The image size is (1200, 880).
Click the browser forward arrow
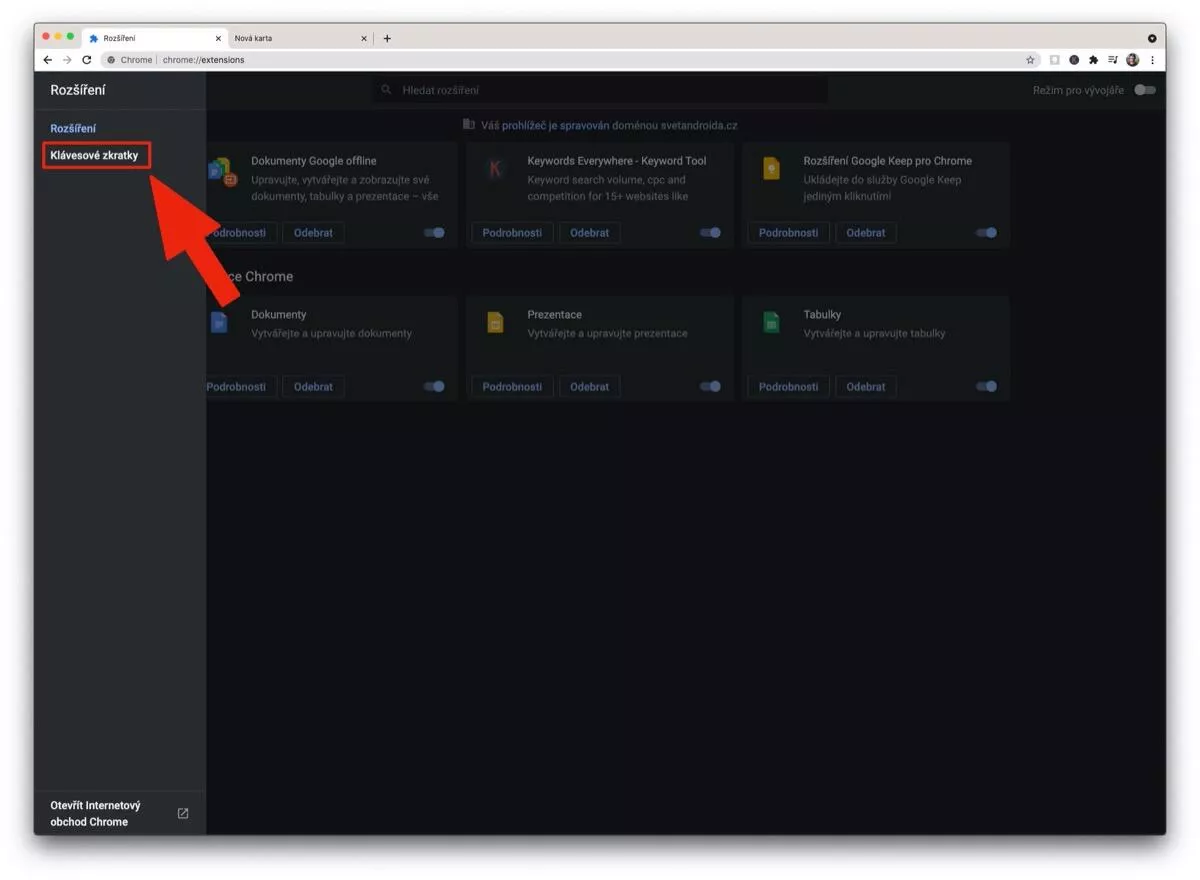[x=67, y=60]
